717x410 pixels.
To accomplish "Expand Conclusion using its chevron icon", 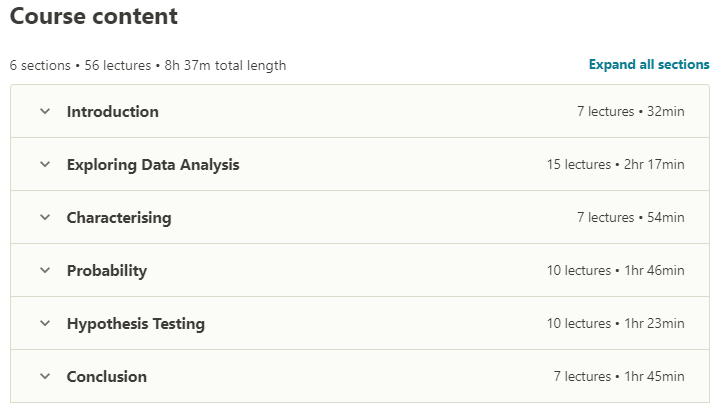I will coord(44,377).
